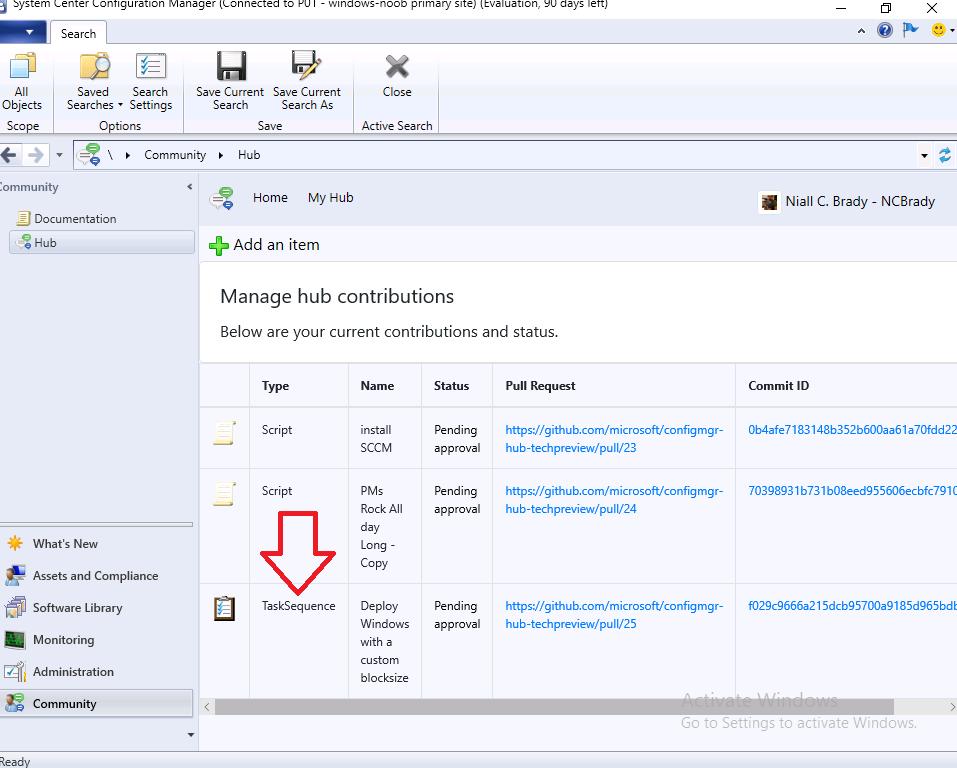This screenshot has height=768, width=957.
Task: Click the refresh icon beside the address bar
Action: point(945,155)
